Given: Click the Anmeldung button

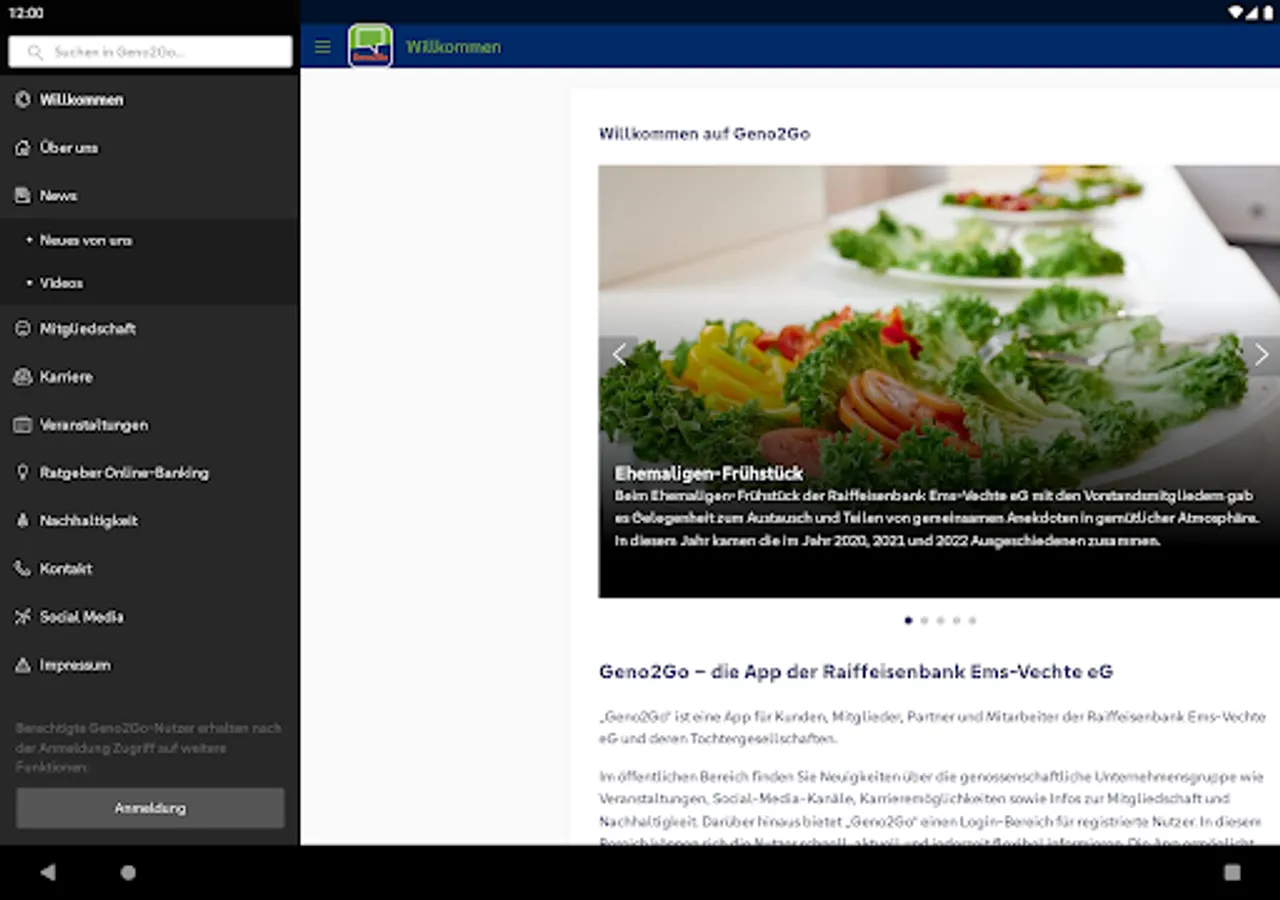Looking at the screenshot, I should pyautogui.click(x=150, y=808).
